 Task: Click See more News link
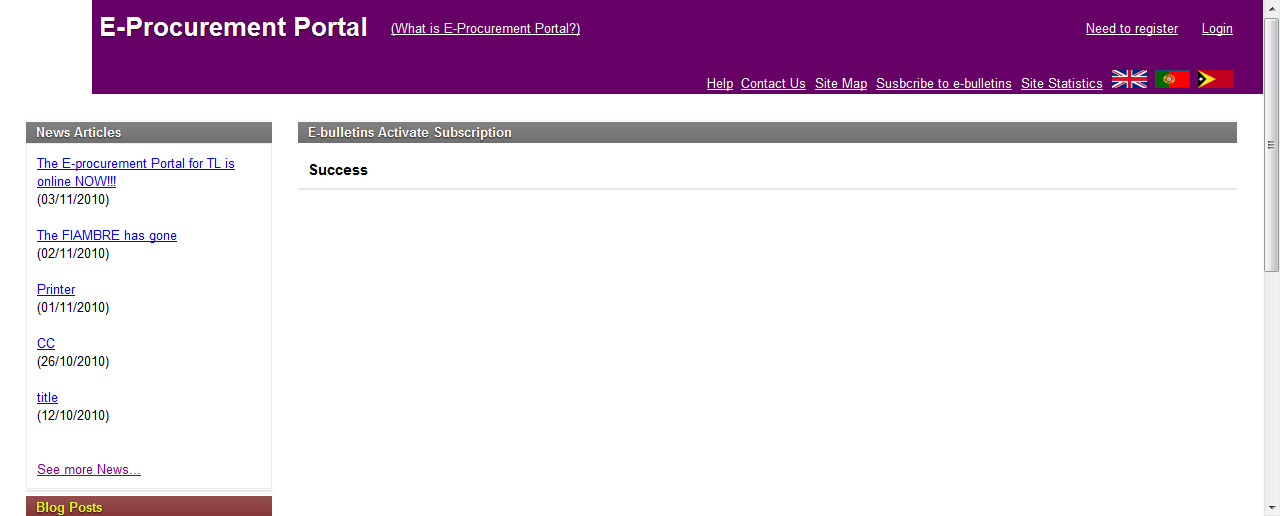point(89,470)
